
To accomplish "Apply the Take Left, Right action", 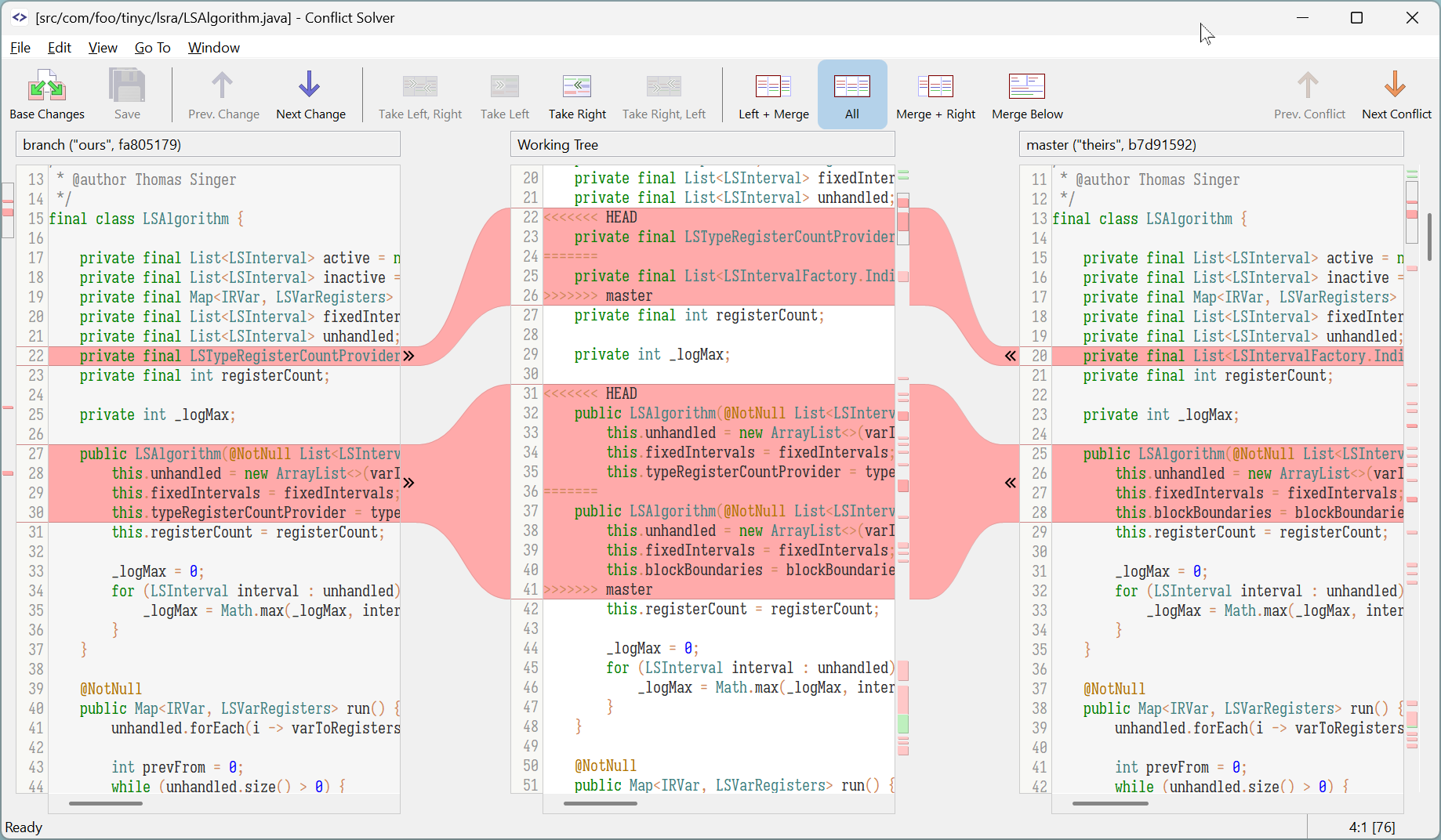I will coord(419,92).
